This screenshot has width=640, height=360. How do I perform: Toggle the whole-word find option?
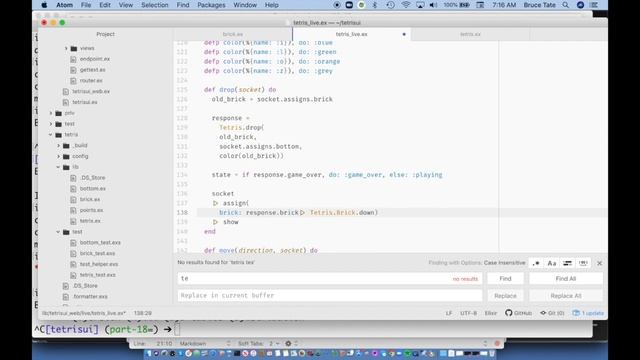pos(583,263)
